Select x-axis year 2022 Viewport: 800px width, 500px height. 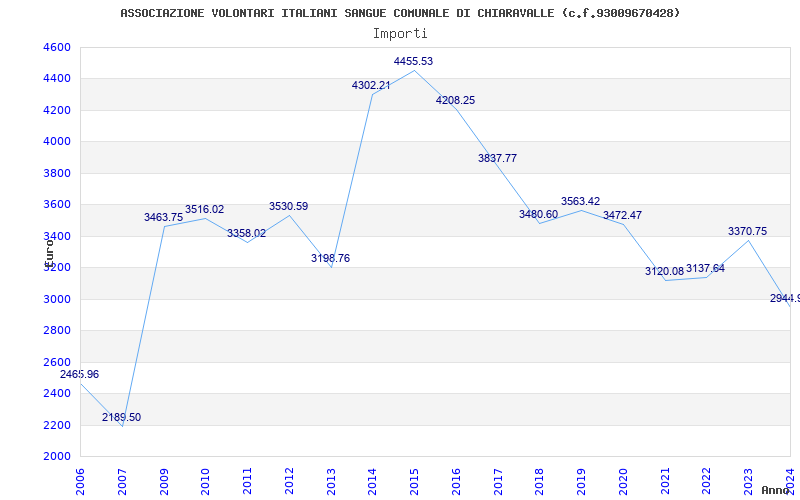coord(707,481)
